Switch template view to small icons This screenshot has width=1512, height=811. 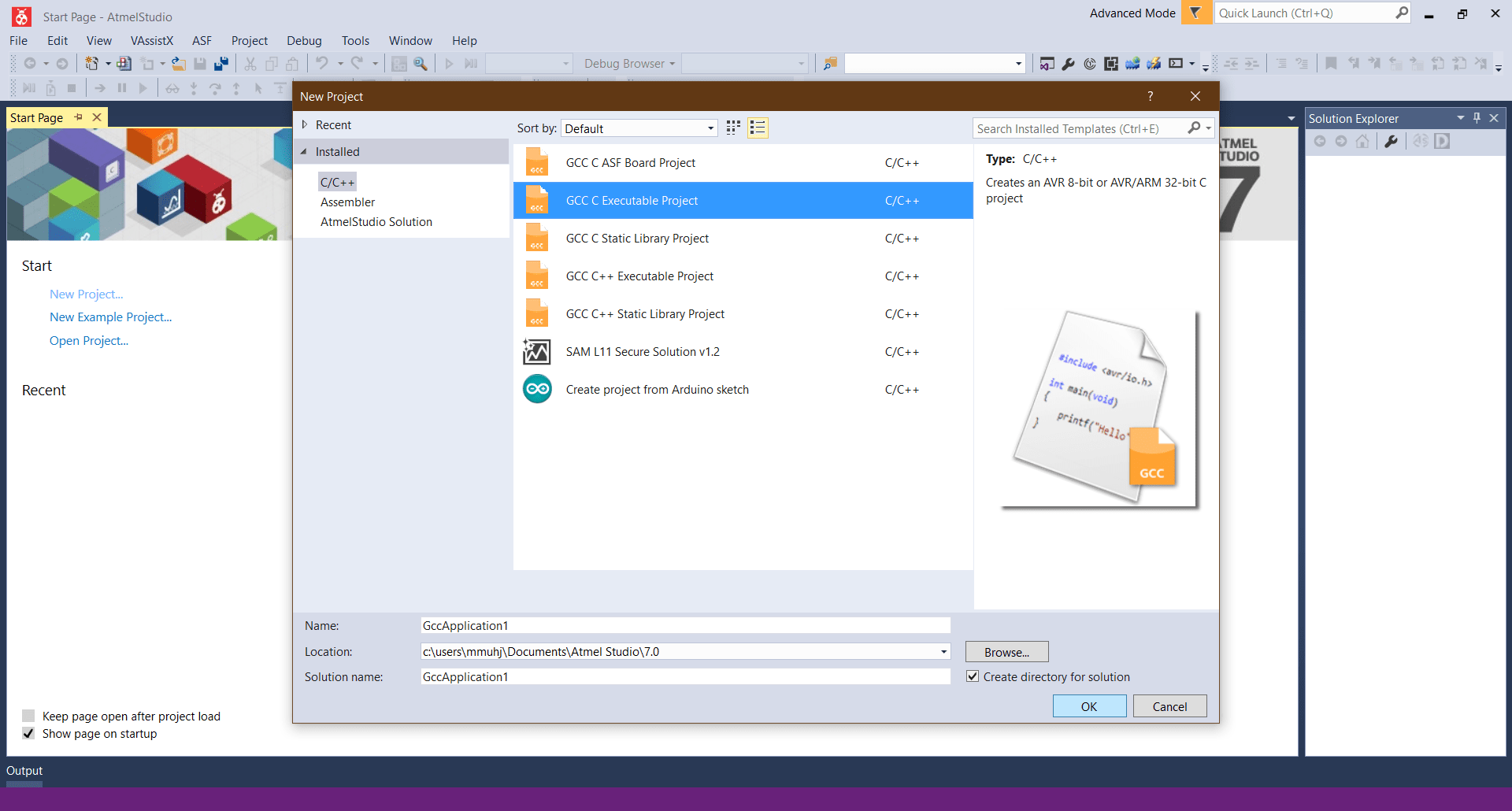733,128
